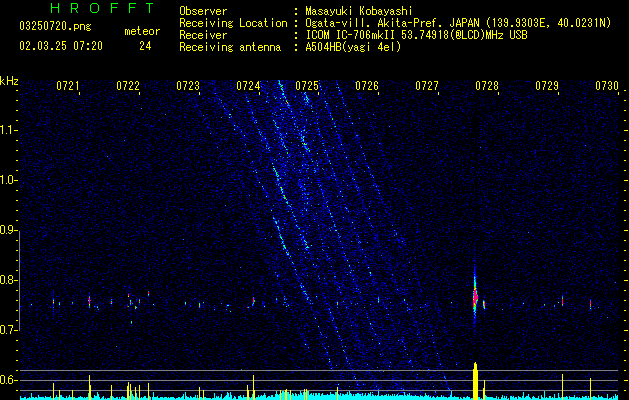Click the 0.8 kHz frequency label
Image resolution: width=629 pixels, height=400 pixels.
[7, 280]
